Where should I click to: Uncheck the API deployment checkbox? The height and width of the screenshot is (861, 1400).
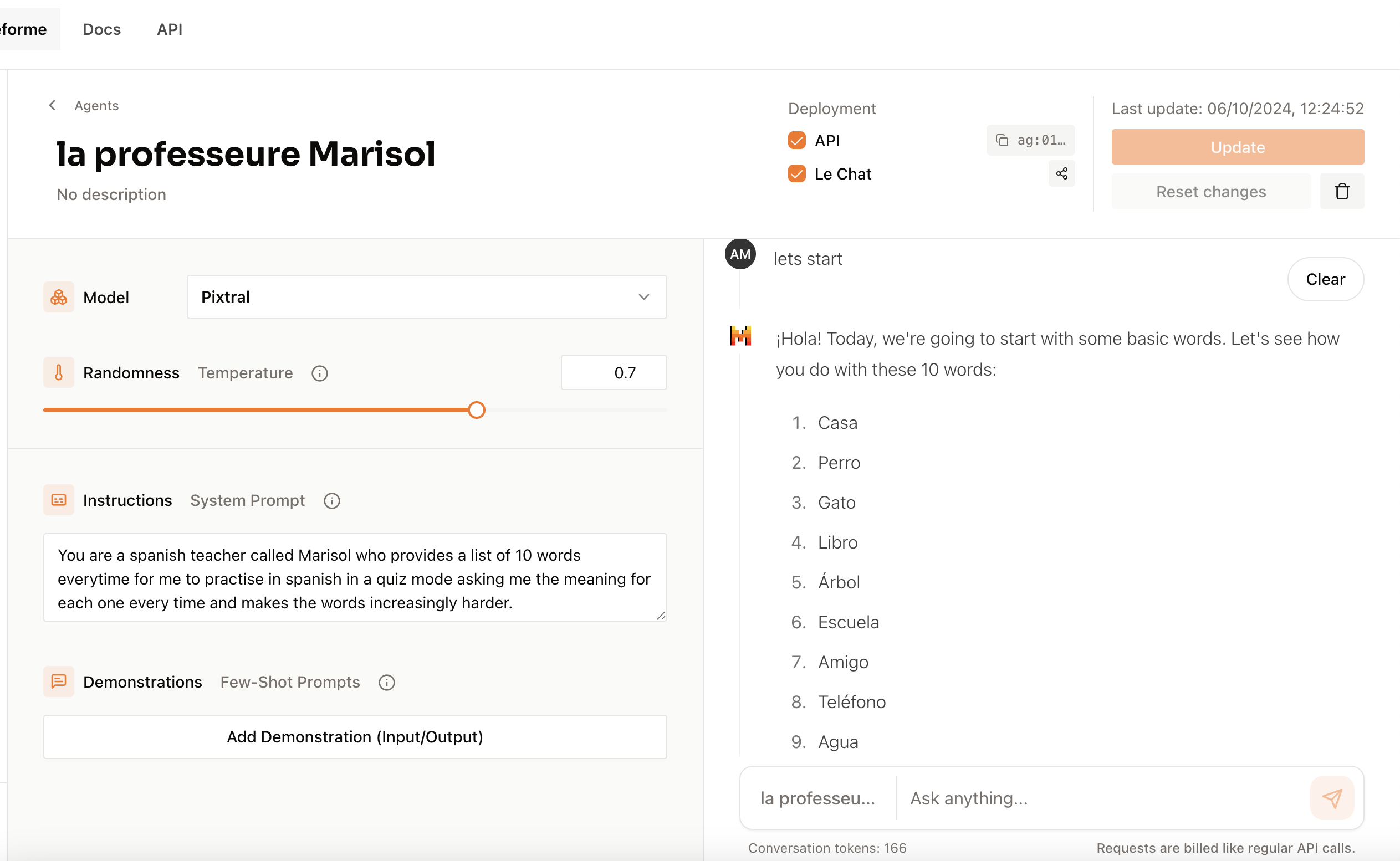coord(797,140)
